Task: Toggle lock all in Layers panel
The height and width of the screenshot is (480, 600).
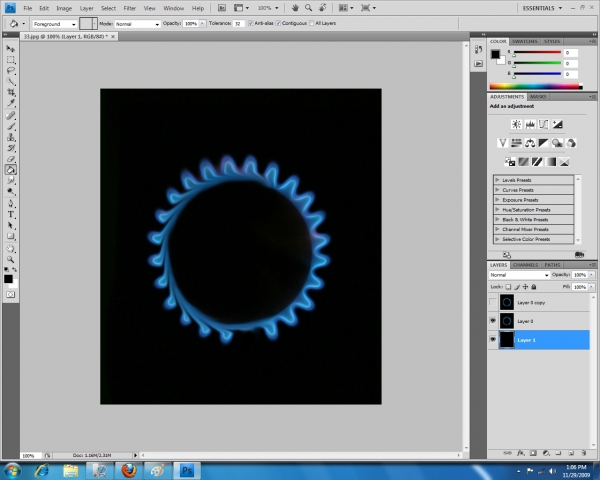Action: [534, 287]
